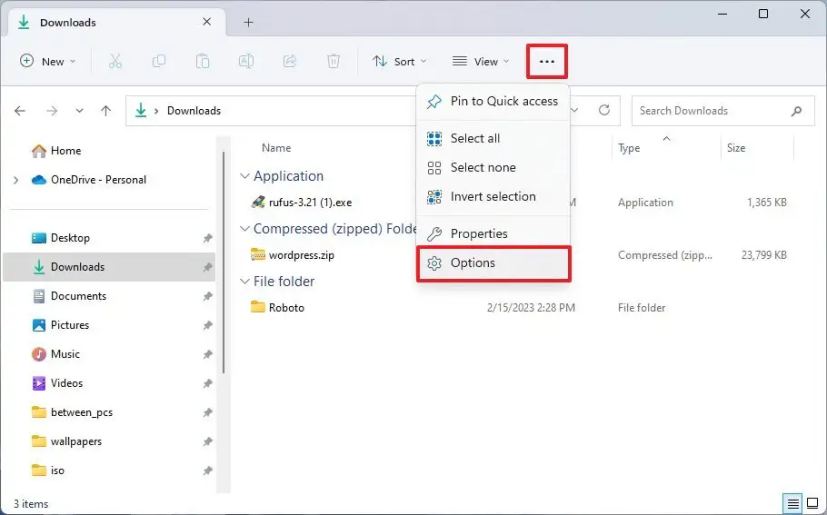Collapse the File folder group
The height and width of the screenshot is (515, 827).
pyautogui.click(x=245, y=282)
